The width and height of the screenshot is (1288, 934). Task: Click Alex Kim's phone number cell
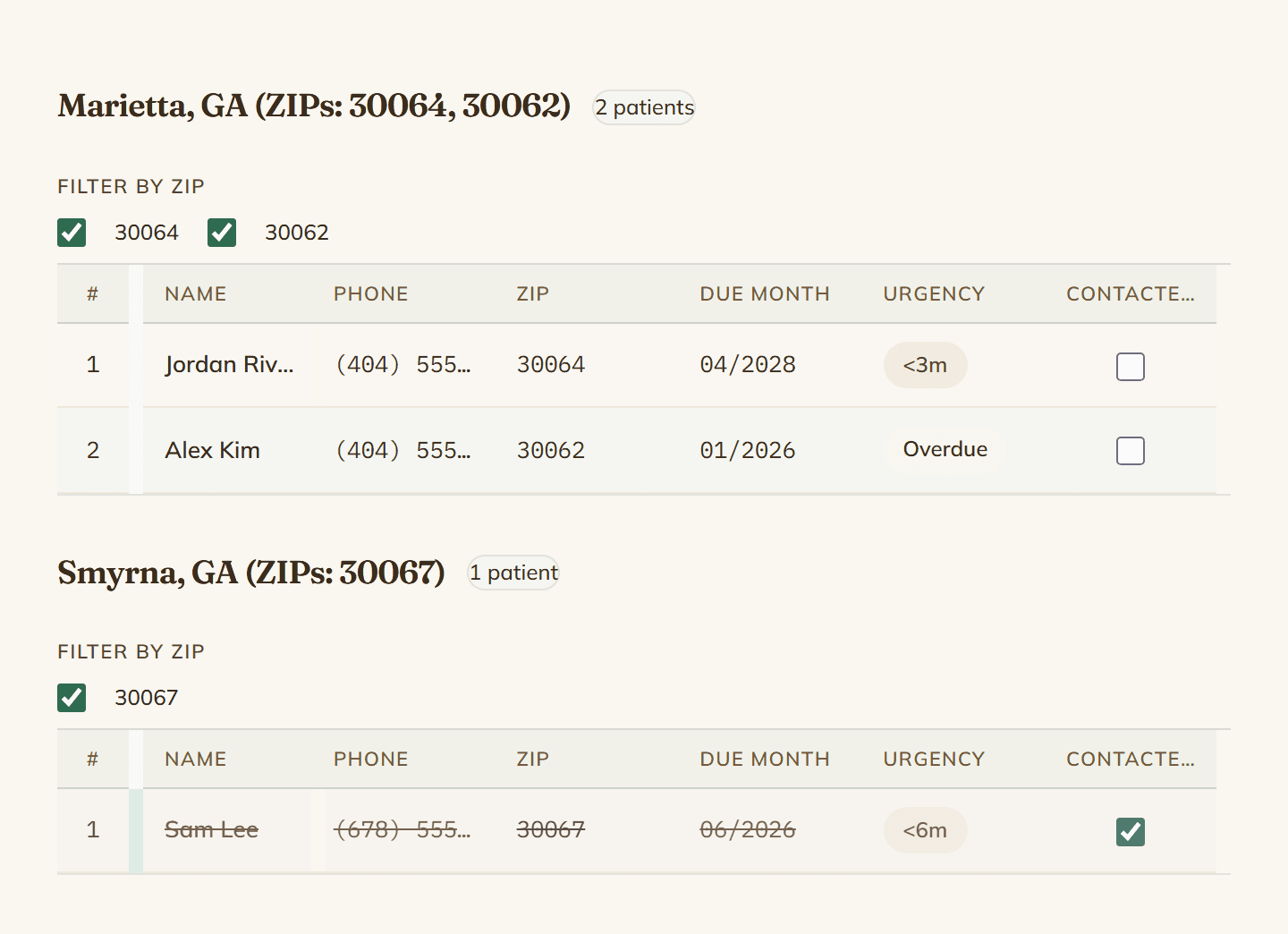(x=403, y=450)
